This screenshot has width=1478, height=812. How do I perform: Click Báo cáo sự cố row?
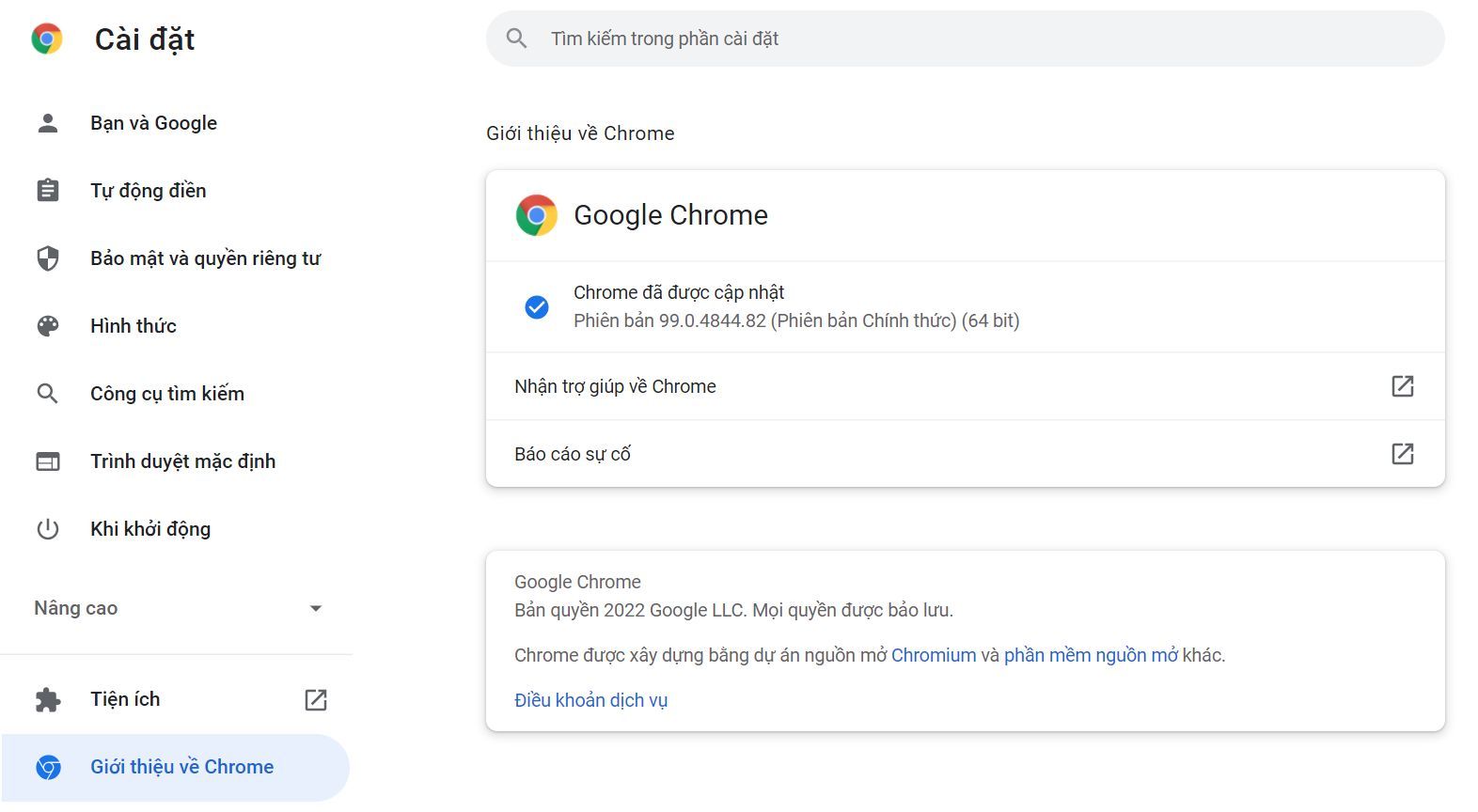click(965, 454)
